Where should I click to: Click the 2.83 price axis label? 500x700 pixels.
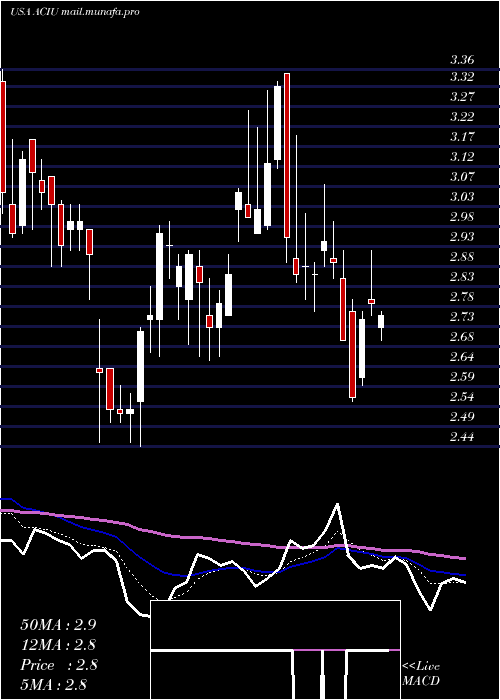point(462,277)
